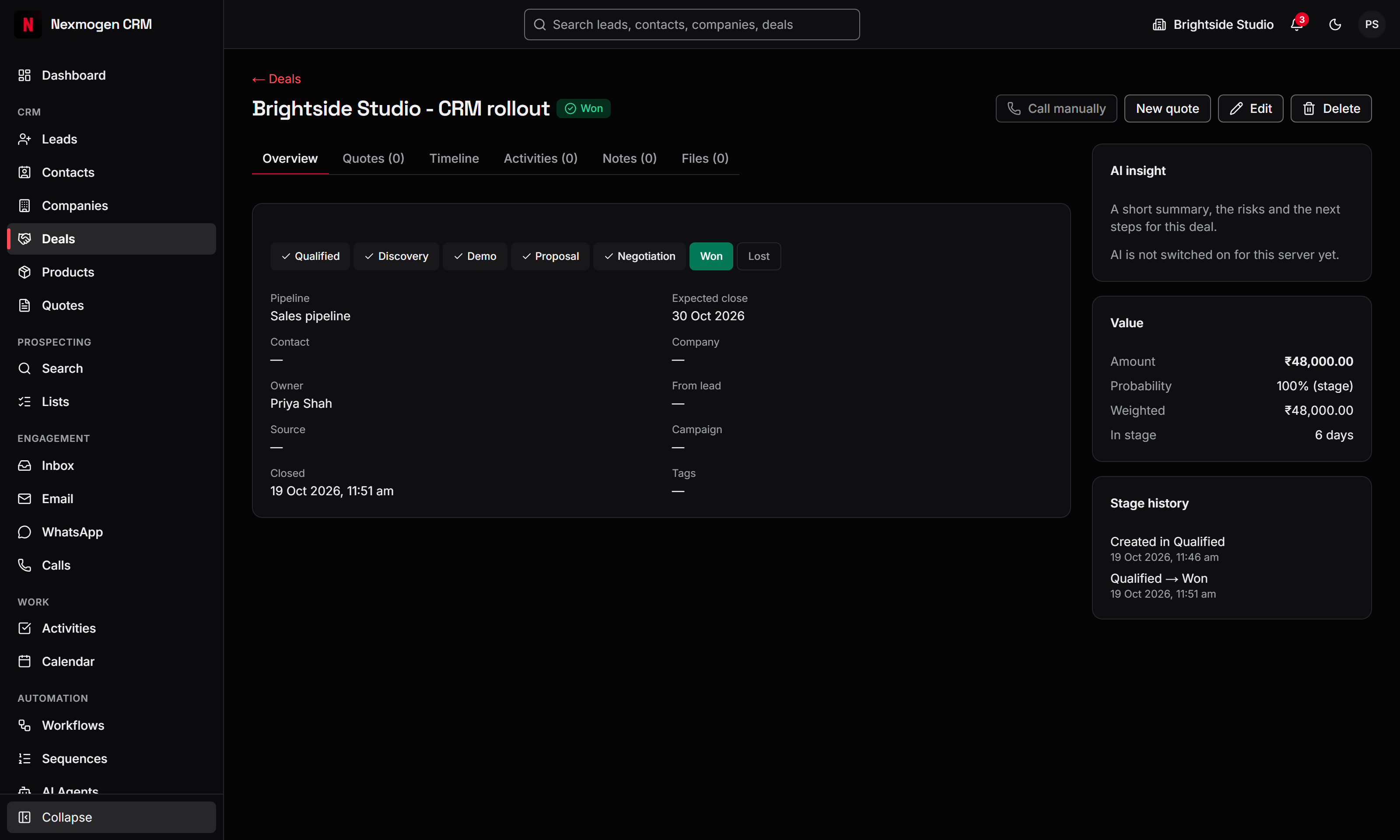
Task: Go back to Deals list
Action: pyautogui.click(x=276, y=79)
